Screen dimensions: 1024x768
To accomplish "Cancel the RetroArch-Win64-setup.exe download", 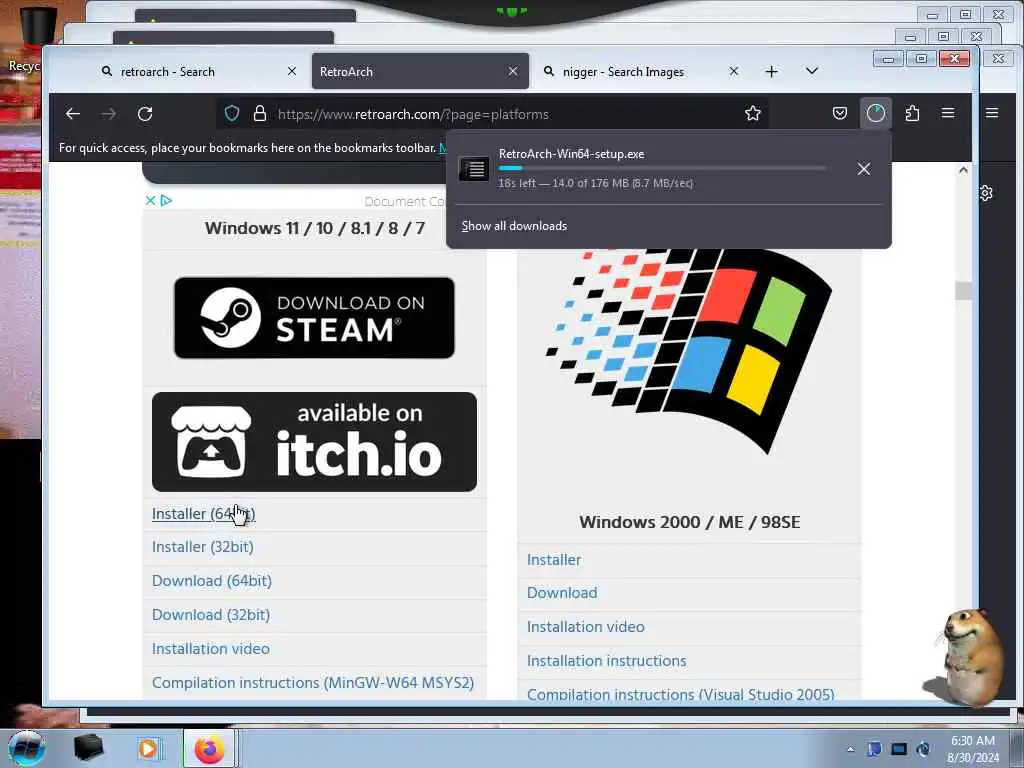I will pos(863,169).
